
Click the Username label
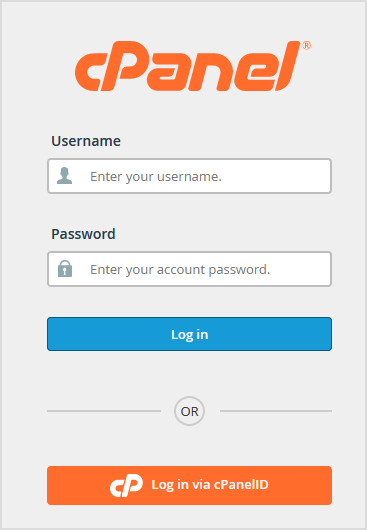[86, 141]
